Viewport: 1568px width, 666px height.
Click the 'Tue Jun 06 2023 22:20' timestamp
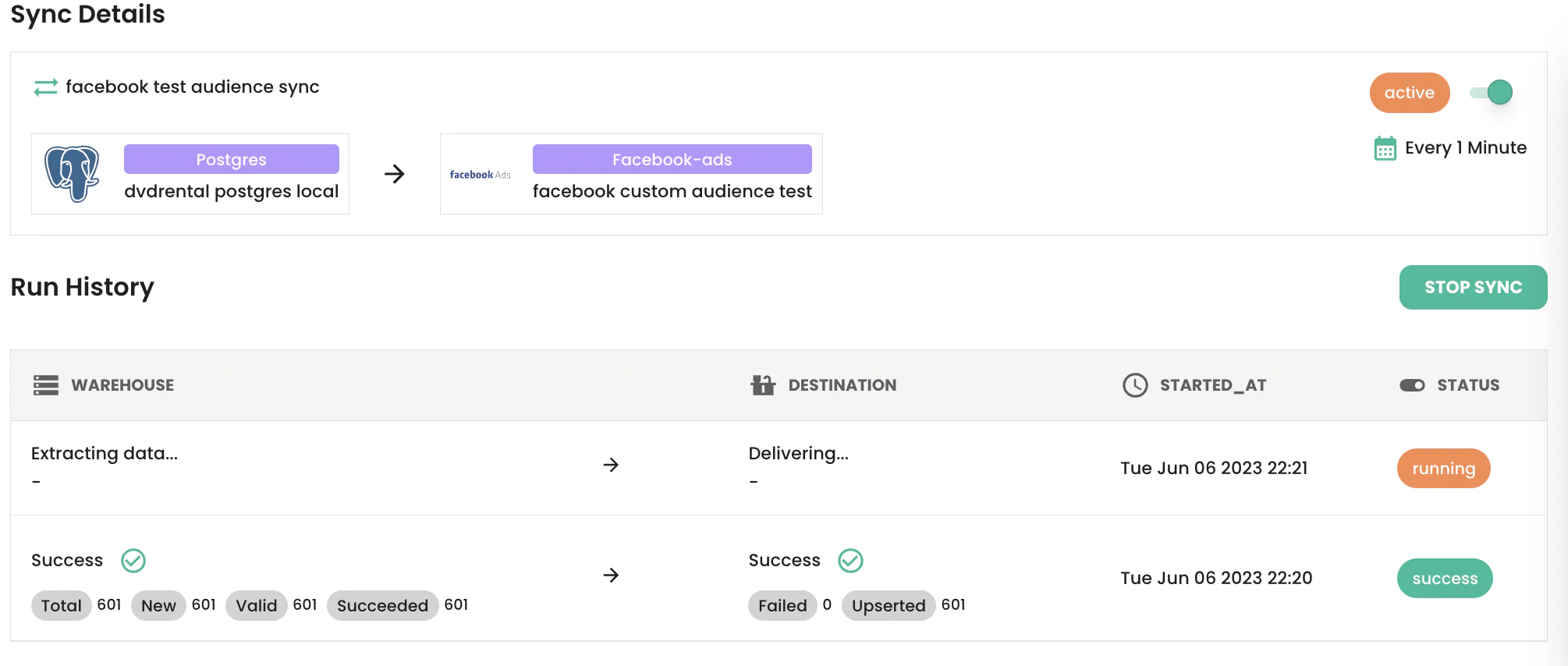pyautogui.click(x=1216, y=578)
